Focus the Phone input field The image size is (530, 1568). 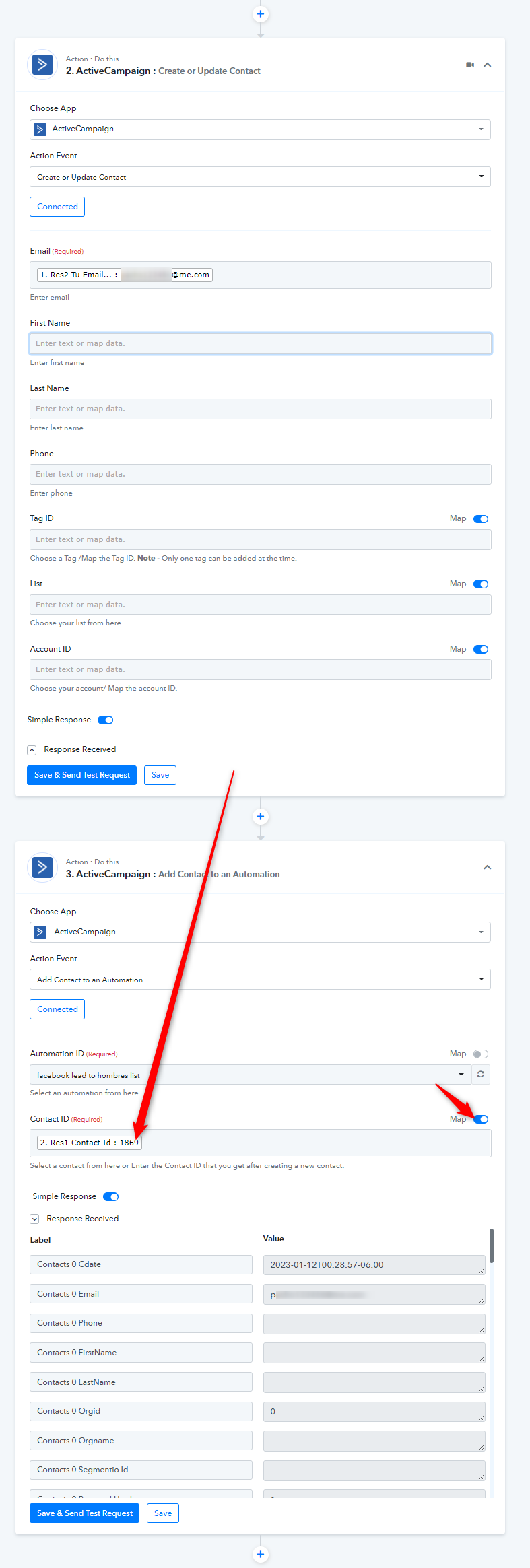(x=260, y=474)
